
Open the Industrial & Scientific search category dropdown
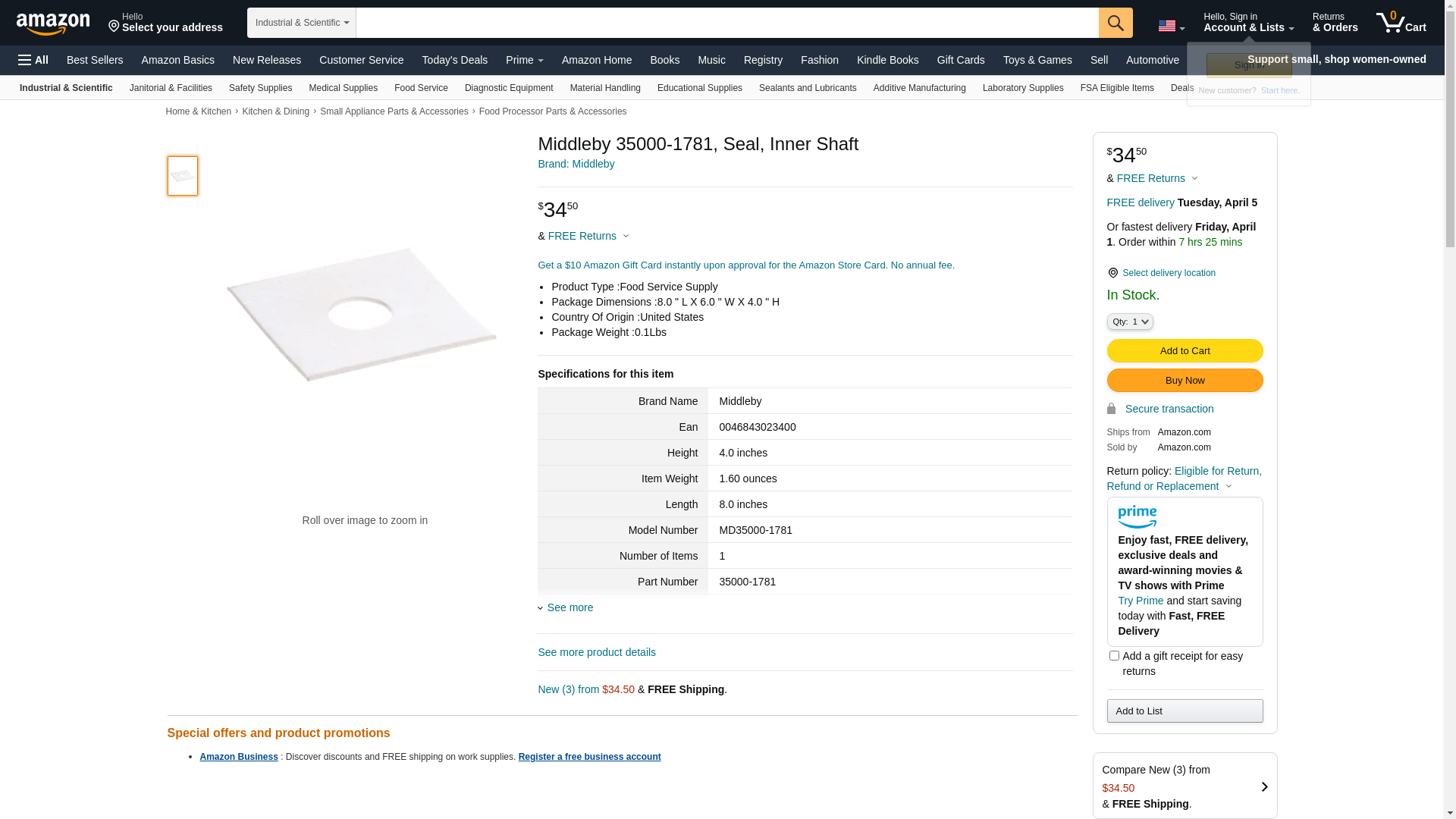tap(301, 23)
